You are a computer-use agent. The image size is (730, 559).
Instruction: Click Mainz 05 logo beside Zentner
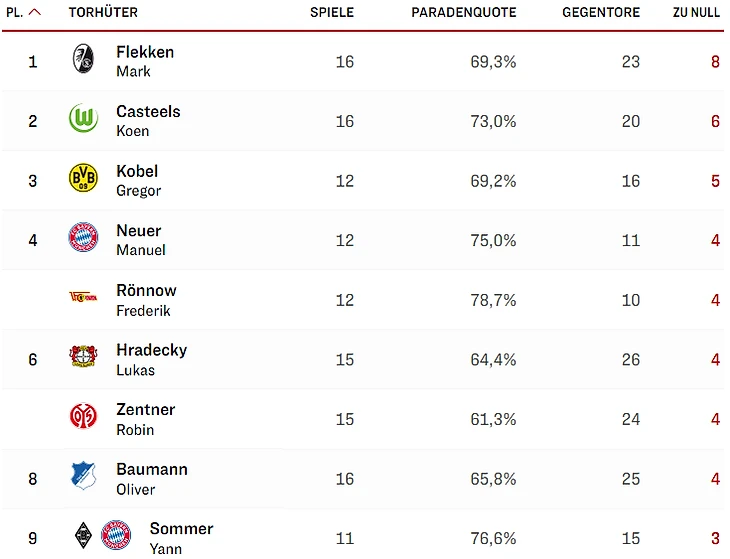[x=83, y=417]
